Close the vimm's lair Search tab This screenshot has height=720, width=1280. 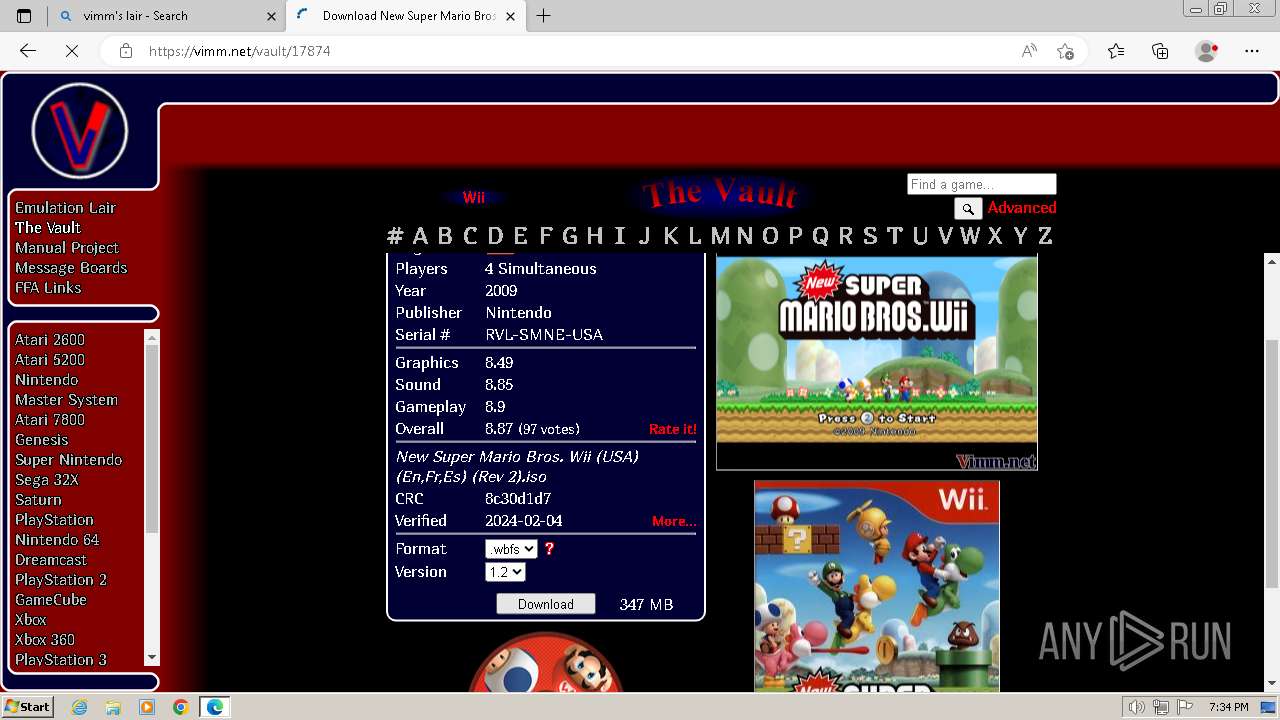pos(272,16)
